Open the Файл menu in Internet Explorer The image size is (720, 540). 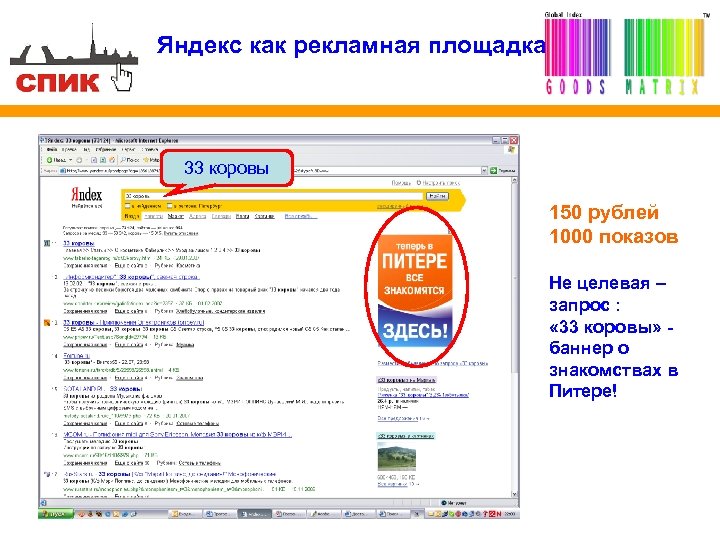point(51,150)
